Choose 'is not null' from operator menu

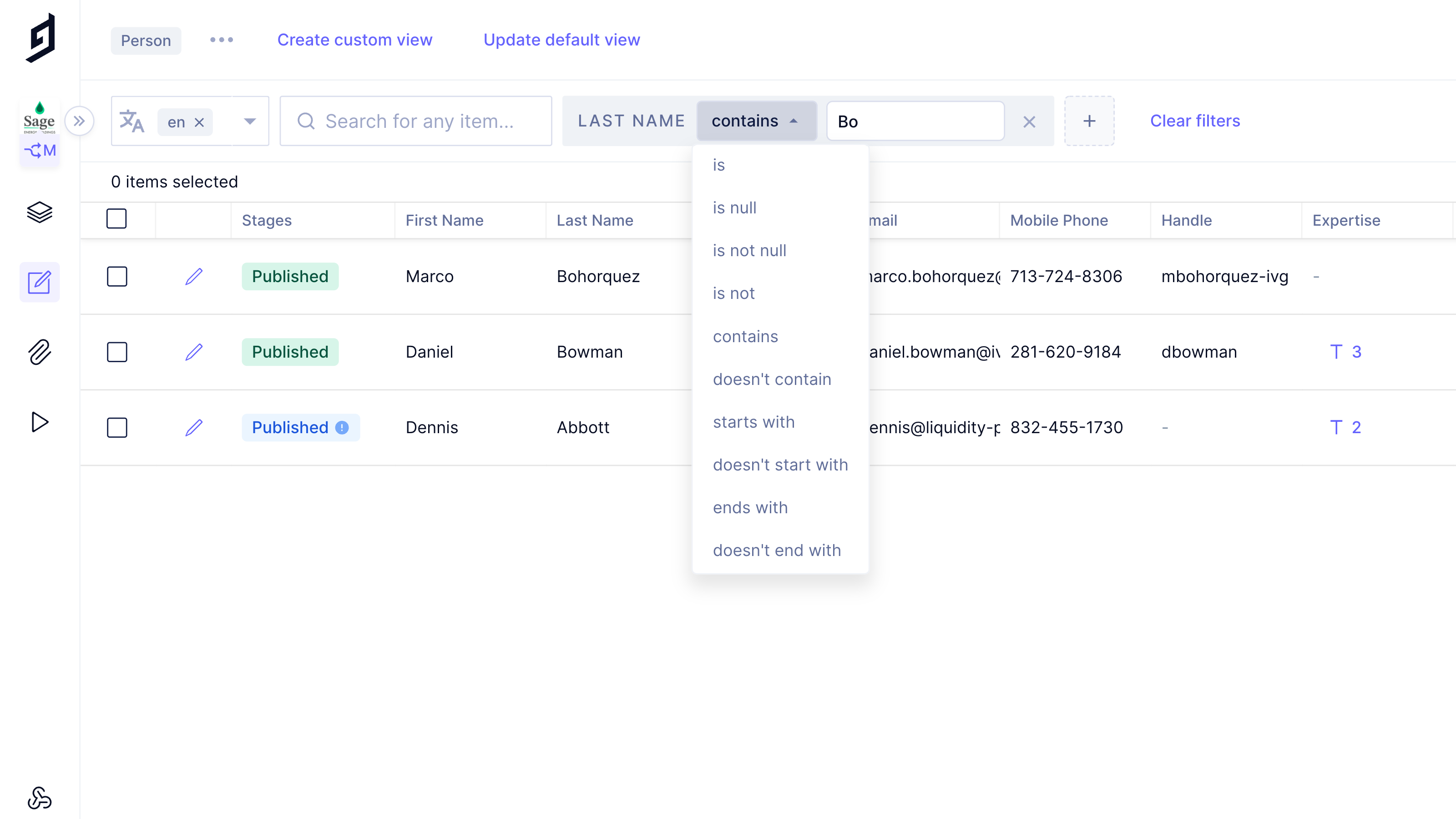[x=749, y=250]
